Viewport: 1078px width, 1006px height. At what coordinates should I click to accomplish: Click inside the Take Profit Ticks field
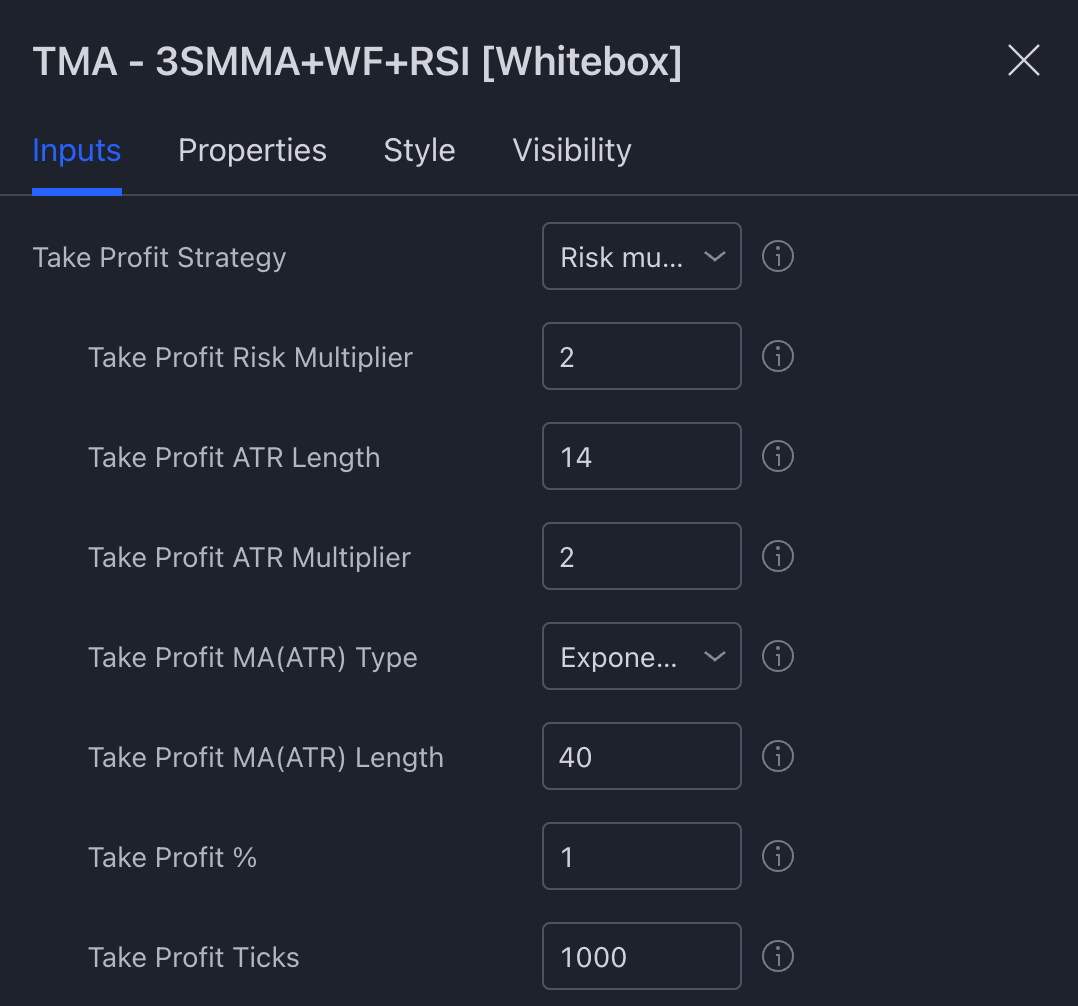click(641, 956)
